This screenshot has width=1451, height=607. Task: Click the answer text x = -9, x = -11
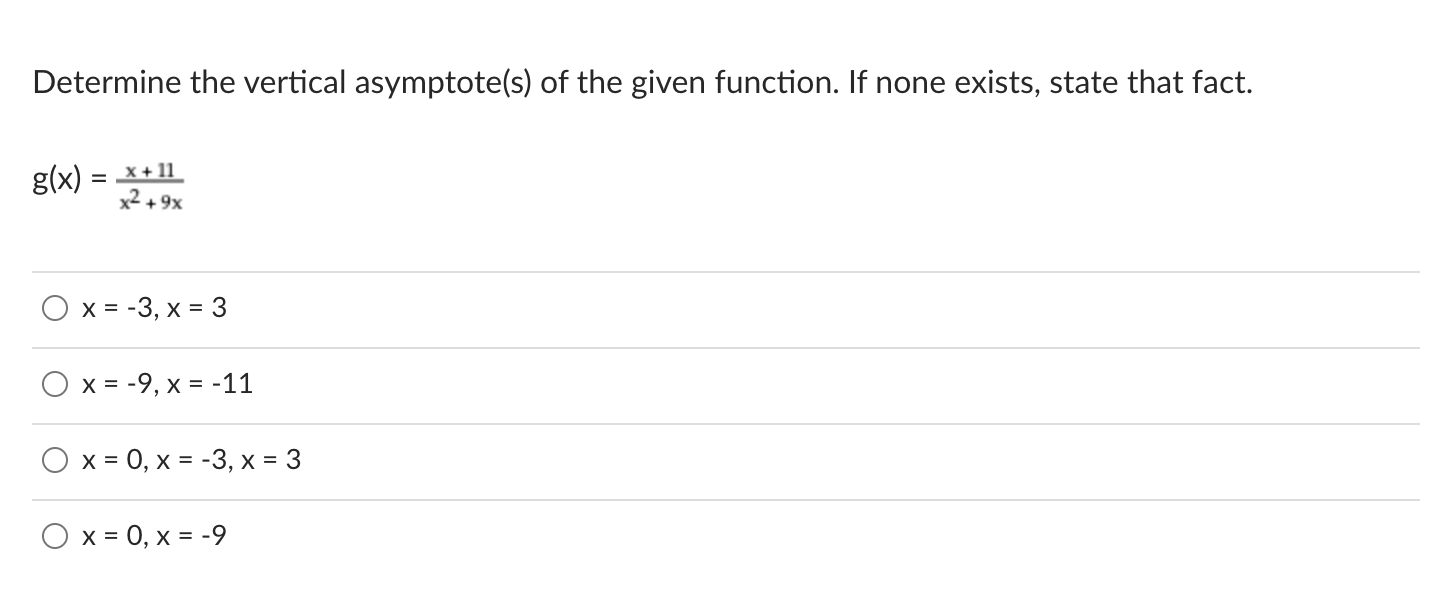click(x=166, y=384)
